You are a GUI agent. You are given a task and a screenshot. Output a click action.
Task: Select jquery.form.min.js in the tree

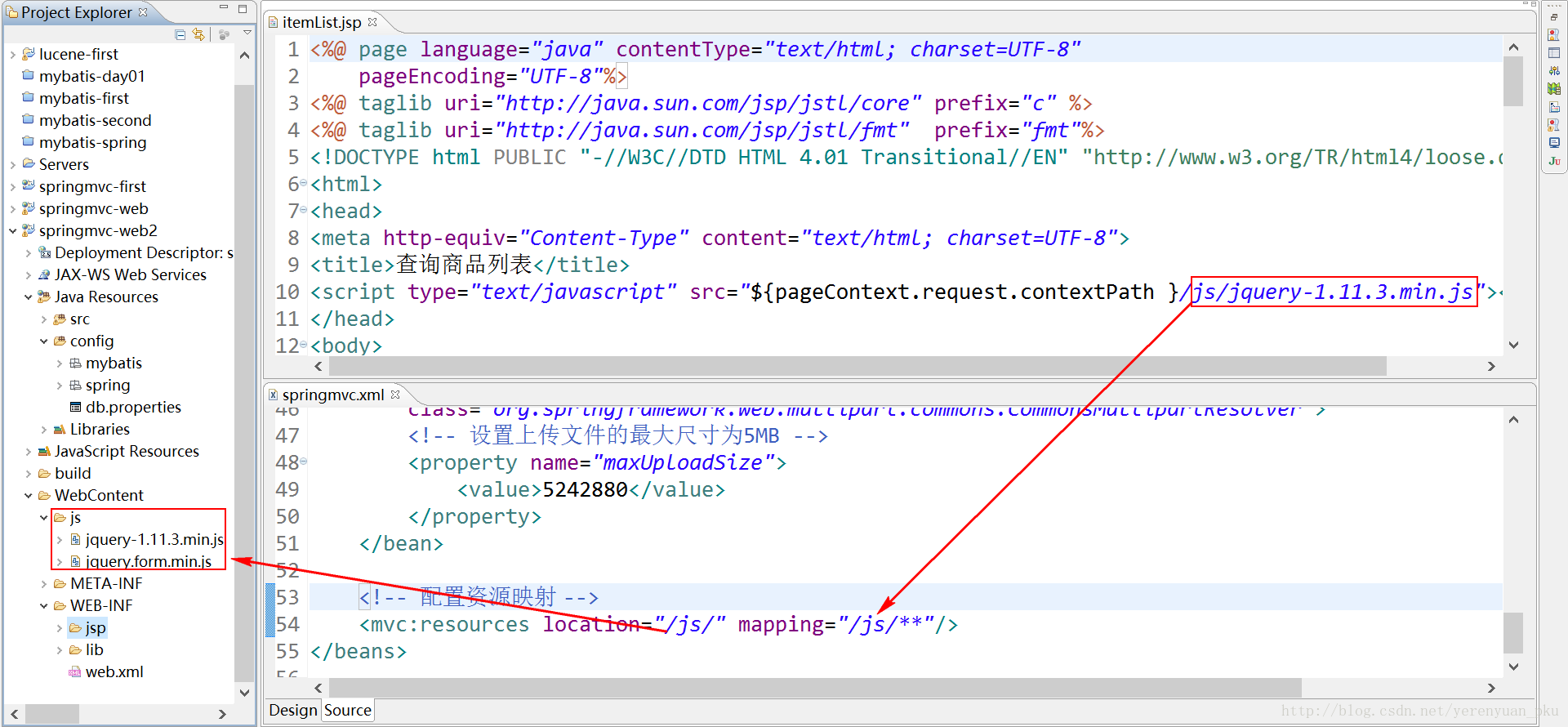click(149, 561)
